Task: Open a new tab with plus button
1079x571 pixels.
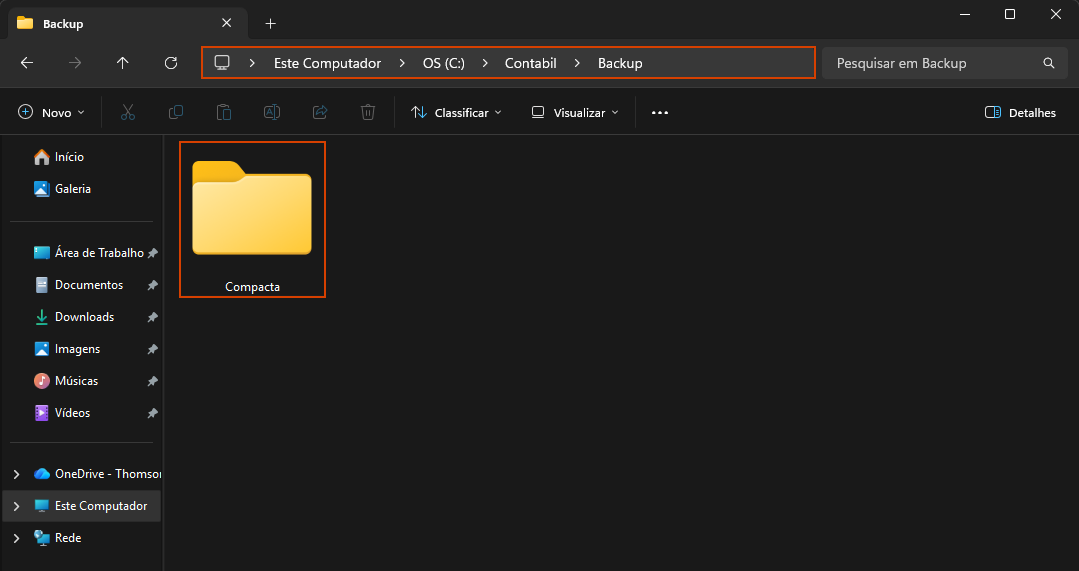Action: [270, 23]
